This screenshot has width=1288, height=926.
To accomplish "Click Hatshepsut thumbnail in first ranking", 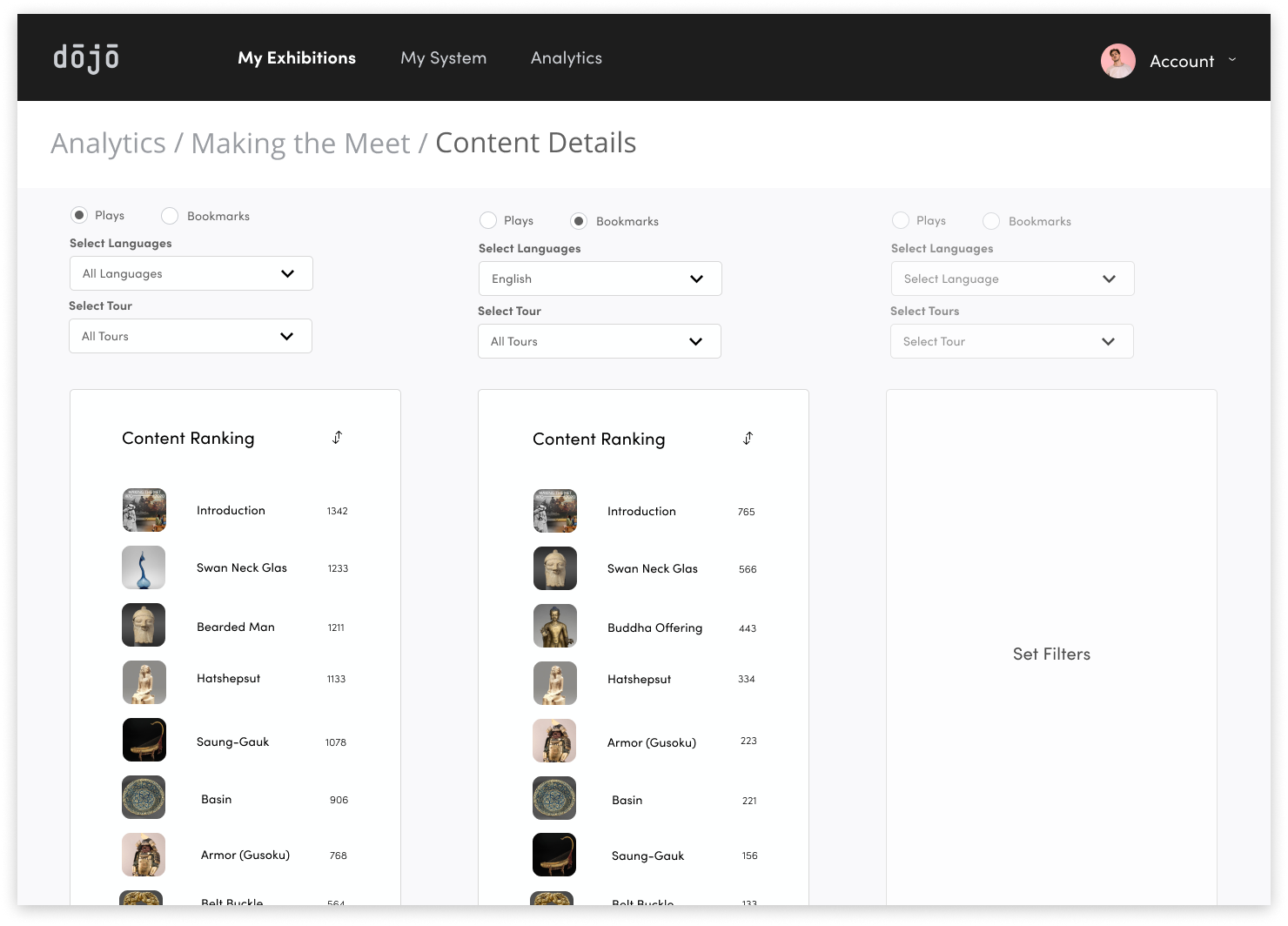I will (x=144, y=682).
